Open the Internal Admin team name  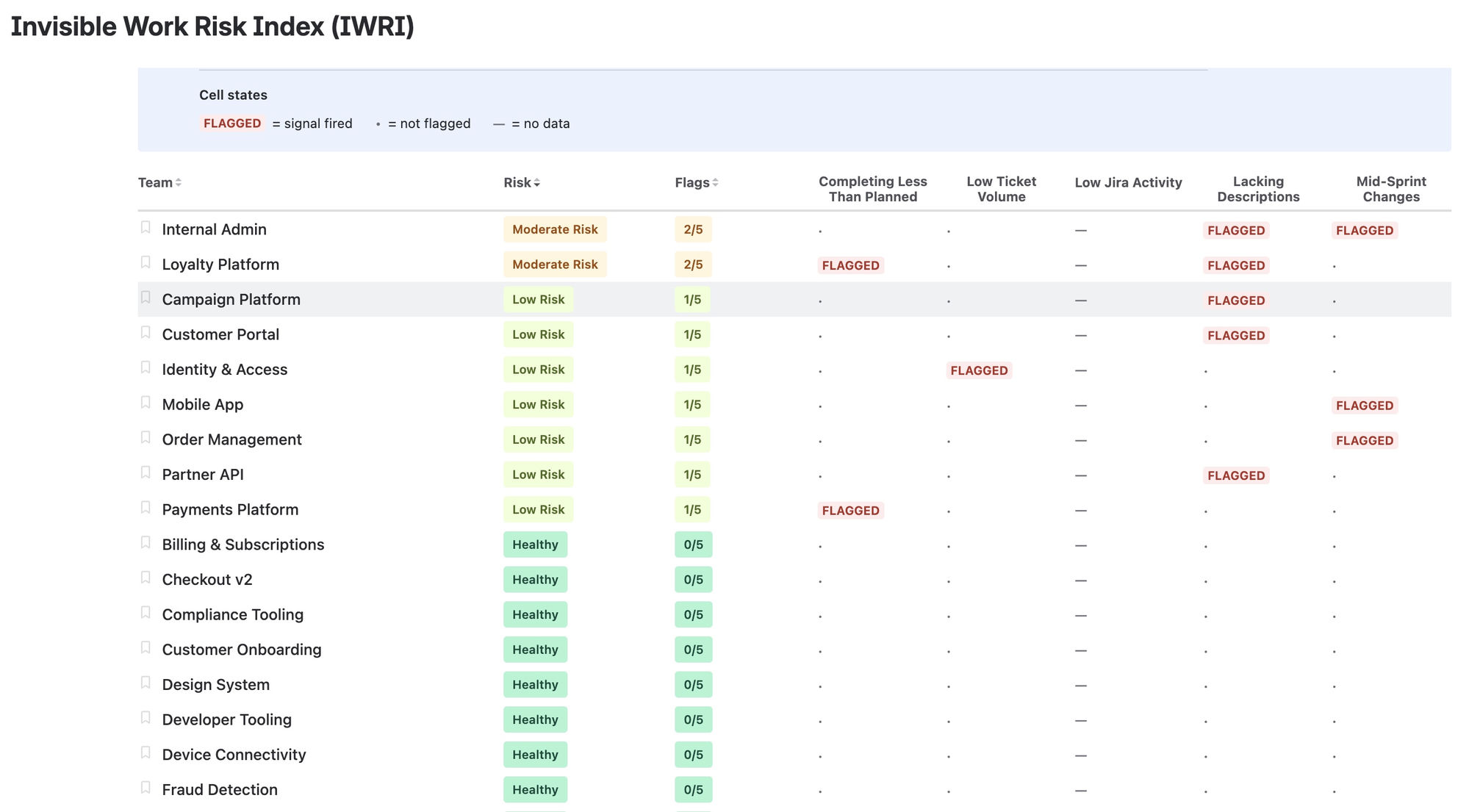[x=214, y=229]
